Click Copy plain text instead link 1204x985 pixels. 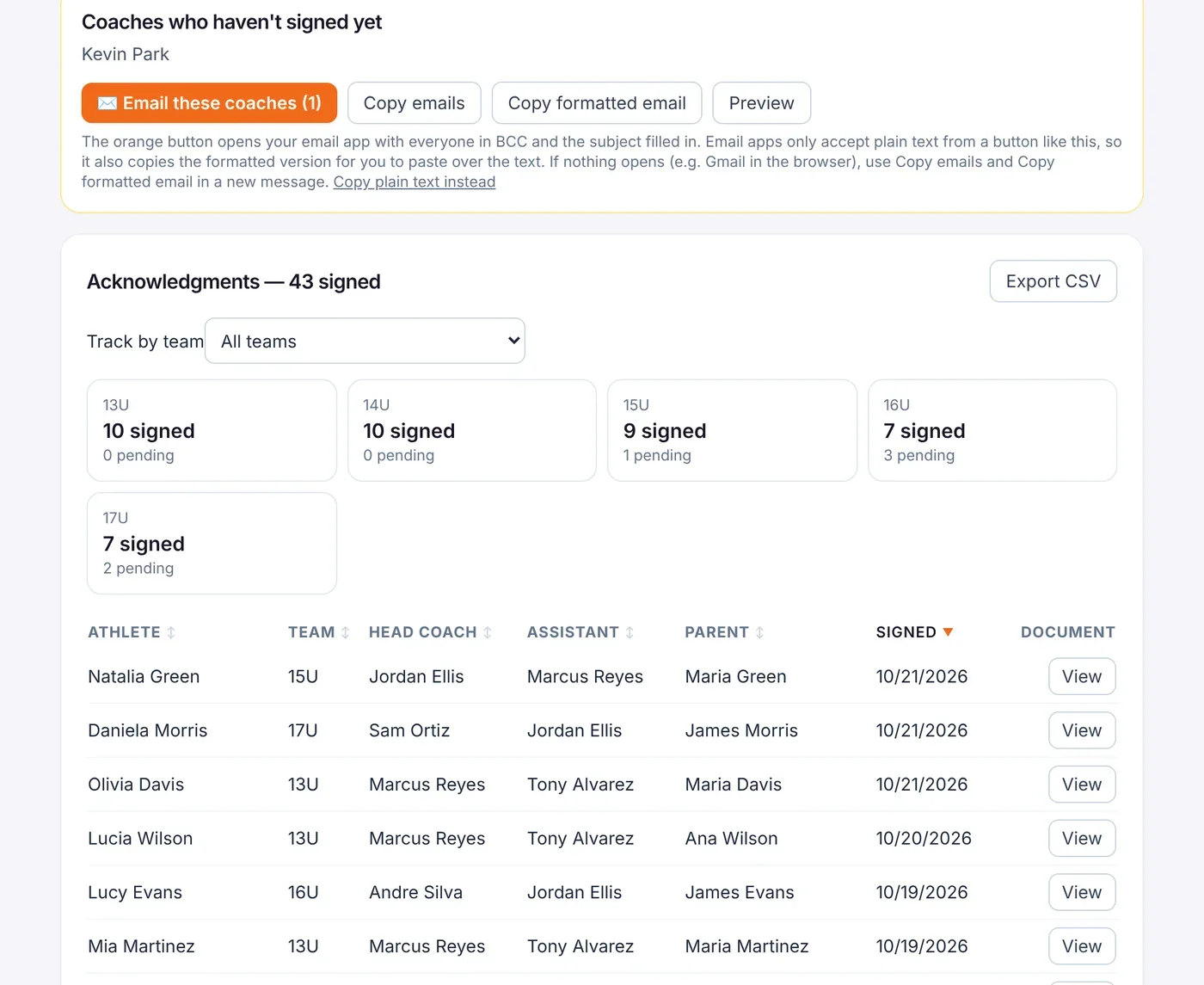click(x=415, y=182)
